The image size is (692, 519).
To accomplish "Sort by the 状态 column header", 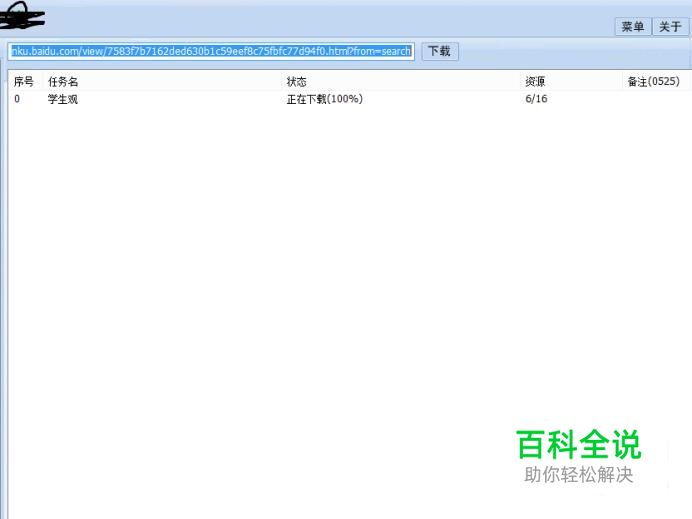I will tap(296, 82).
